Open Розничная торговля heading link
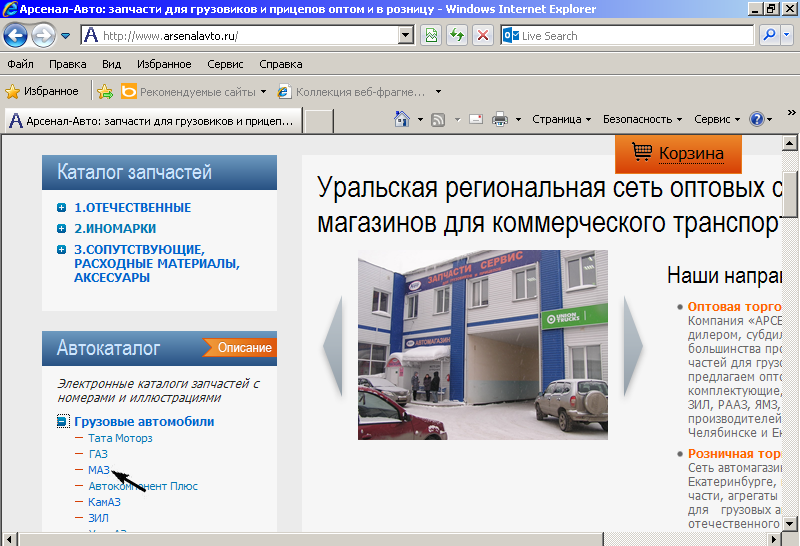This screenshot has width=800, height=546. point(734,454)
